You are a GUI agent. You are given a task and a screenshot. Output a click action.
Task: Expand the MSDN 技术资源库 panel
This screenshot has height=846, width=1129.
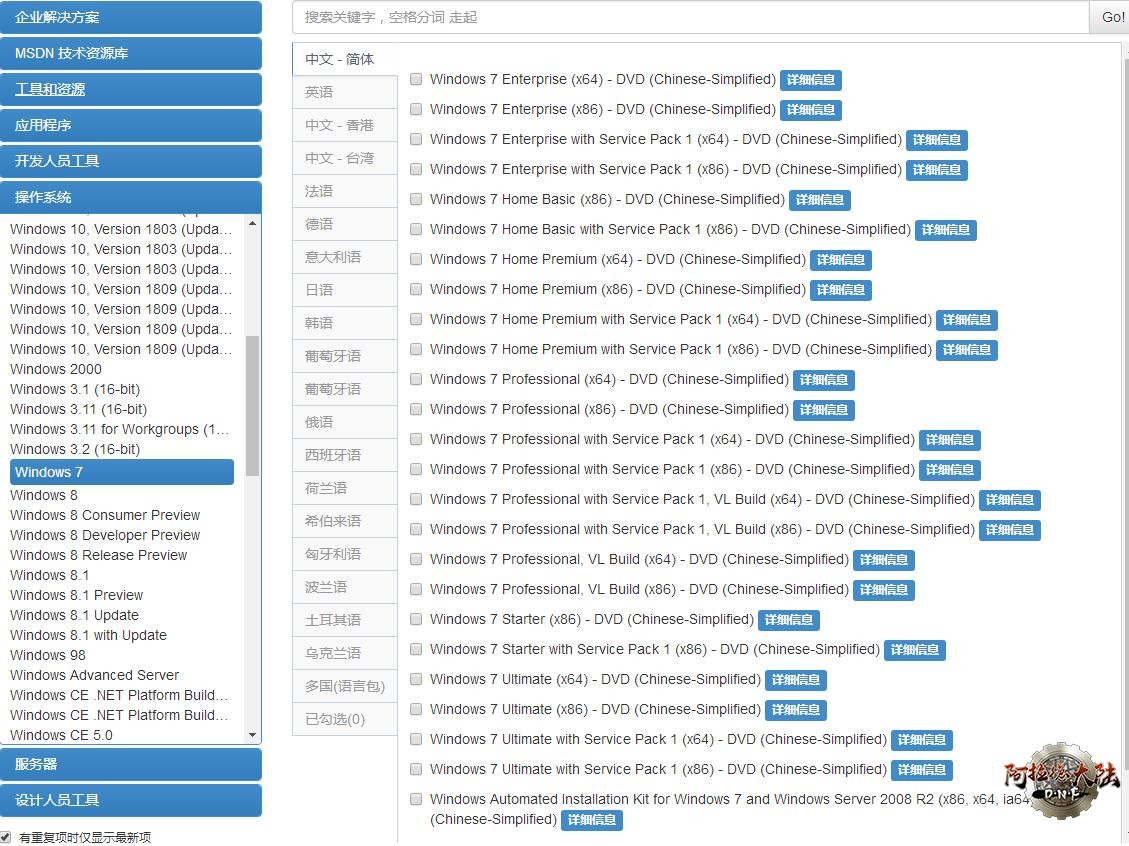click(131, 53)
